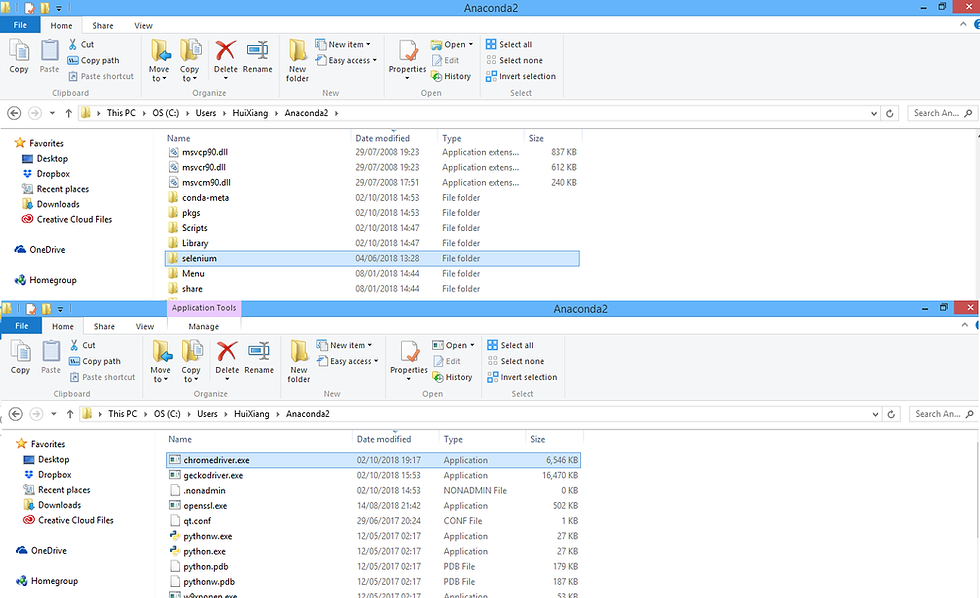Refresh the lower window address bar
The height and width of the screenshot is (598, 980).
pyautogui.click(x=891, y=414)
